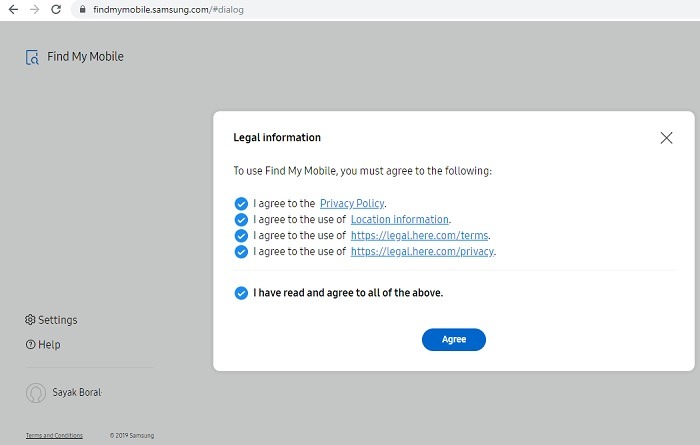Toggle 'I have read and agree to all' checkbox

click(x=241, y=293)
